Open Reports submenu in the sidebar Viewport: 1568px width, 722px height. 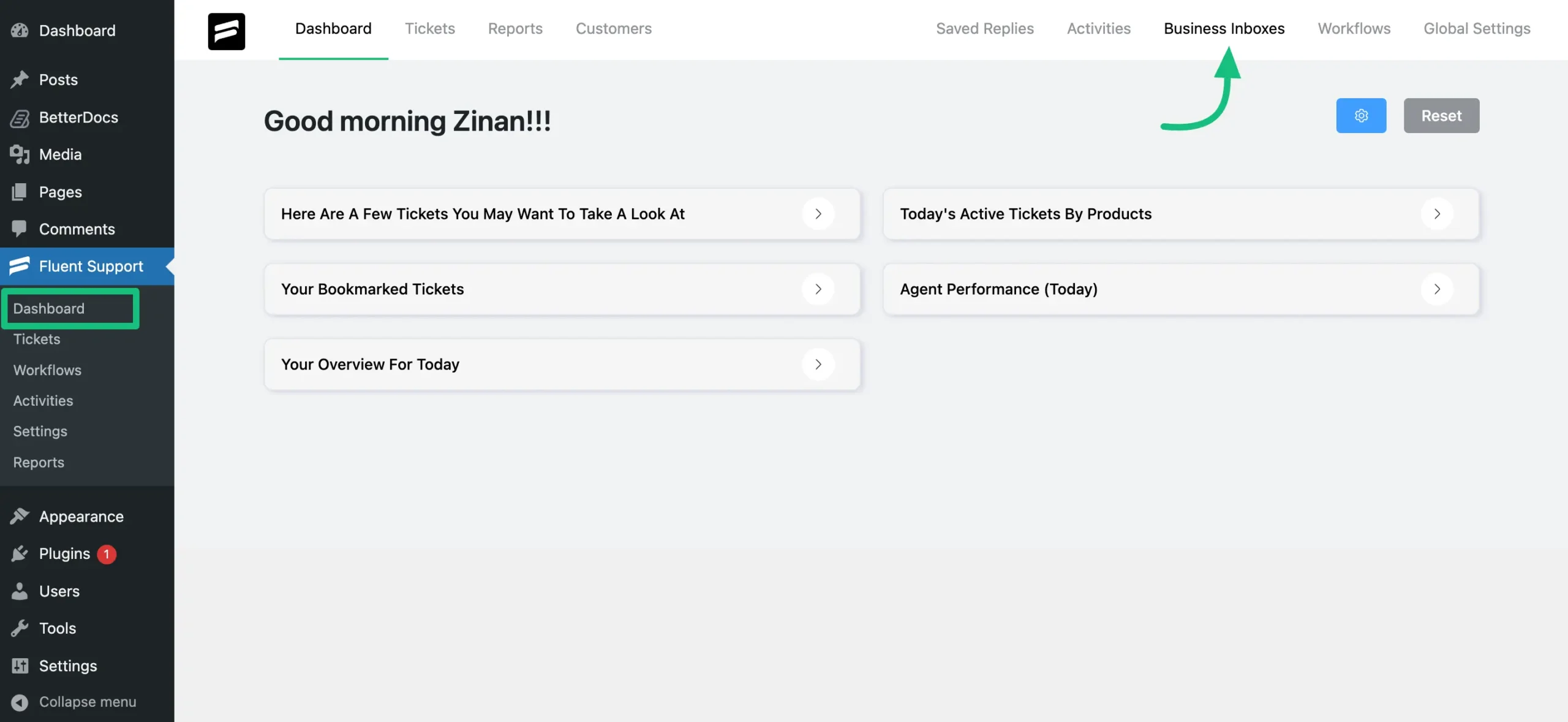click(39, 462)
